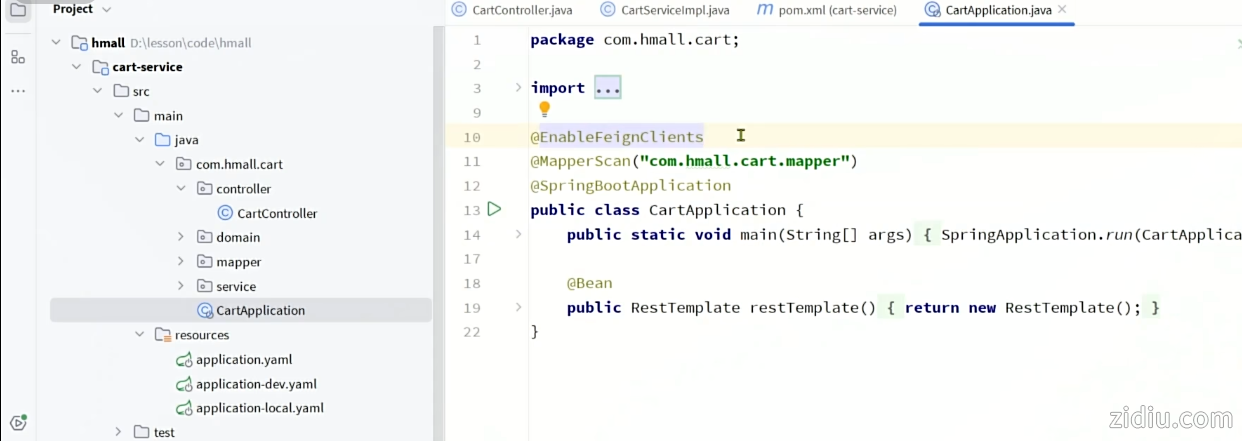Expand the mapper package folder
Image resolution: width=1242 pixels, height=441 pixels.
point(181,262)
